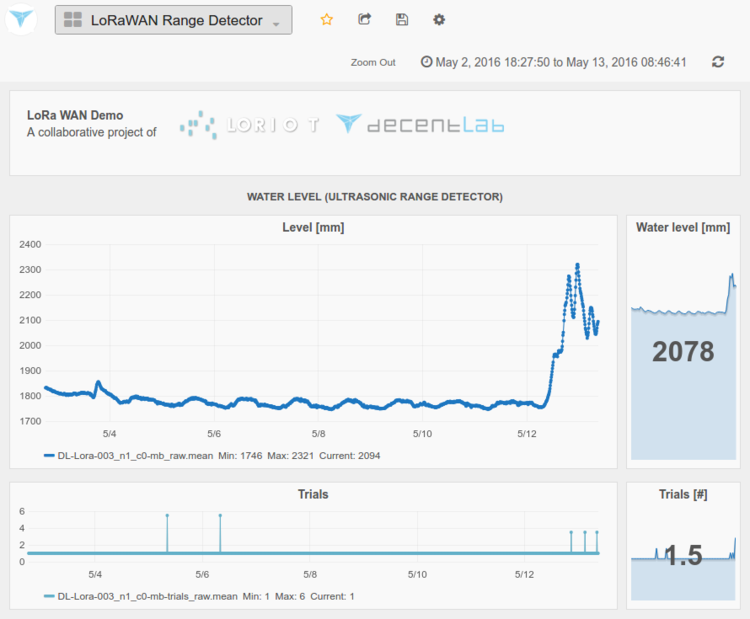Star this dashboard as favorite
The image size is (750, 619).
[327, 20]
